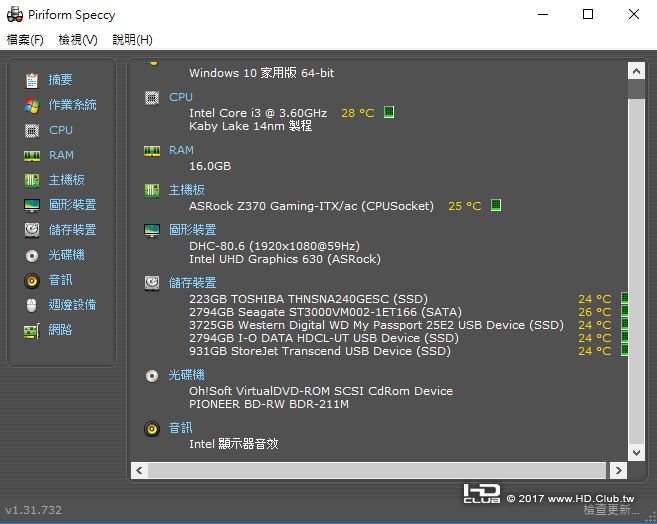Select 儲存裝置 in the sidebar
The width and height of the screenshot is (657, 524).
click(x=72, y=230)
